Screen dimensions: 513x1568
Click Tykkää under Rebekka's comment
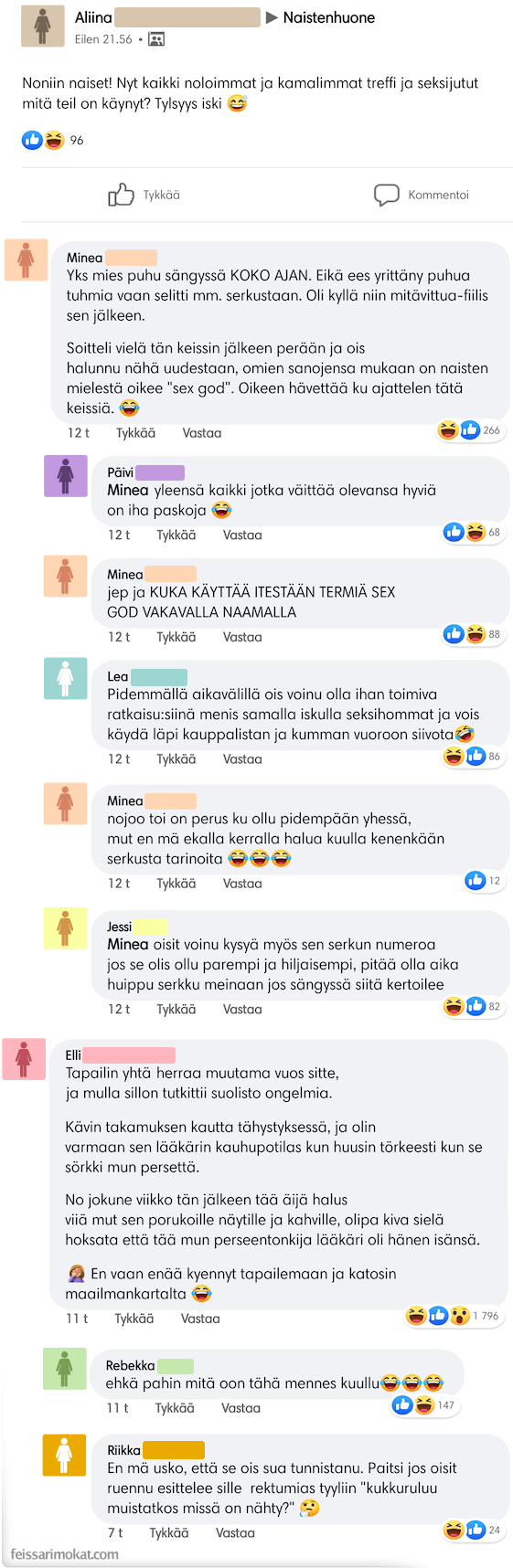tap(175, 1408)
